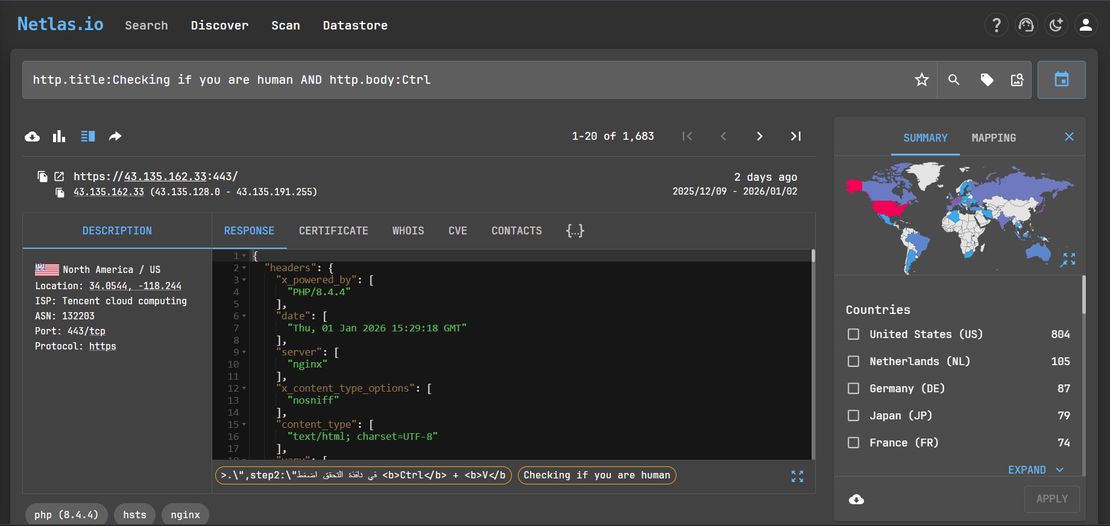
Task: Check the Japan (JP) filter
Action: click(854, 416)
